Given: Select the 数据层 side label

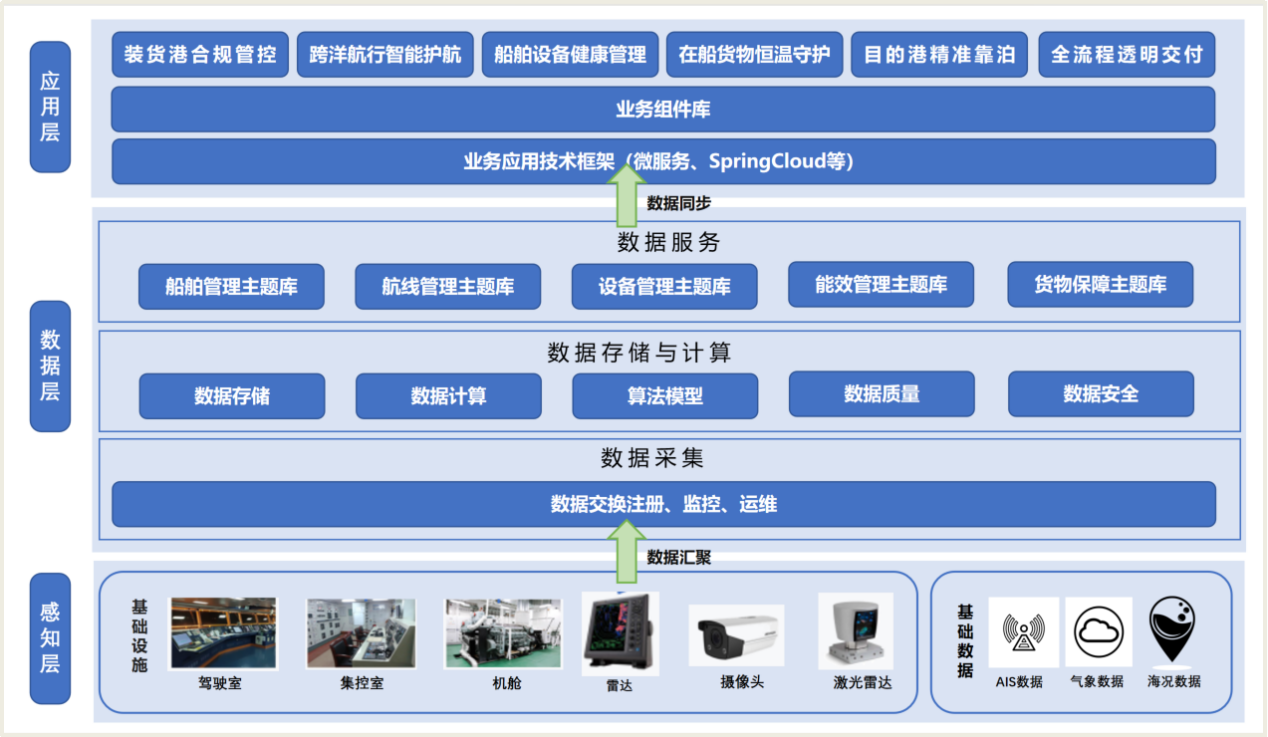Looking at the screenshot, I should (x=50, y=366).
